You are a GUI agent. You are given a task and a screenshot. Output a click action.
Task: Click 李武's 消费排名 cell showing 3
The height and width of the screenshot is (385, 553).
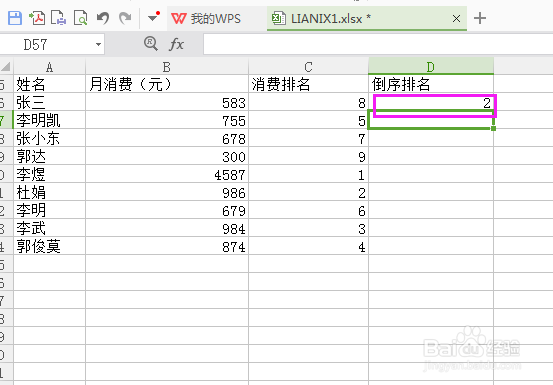coord(308,228)
